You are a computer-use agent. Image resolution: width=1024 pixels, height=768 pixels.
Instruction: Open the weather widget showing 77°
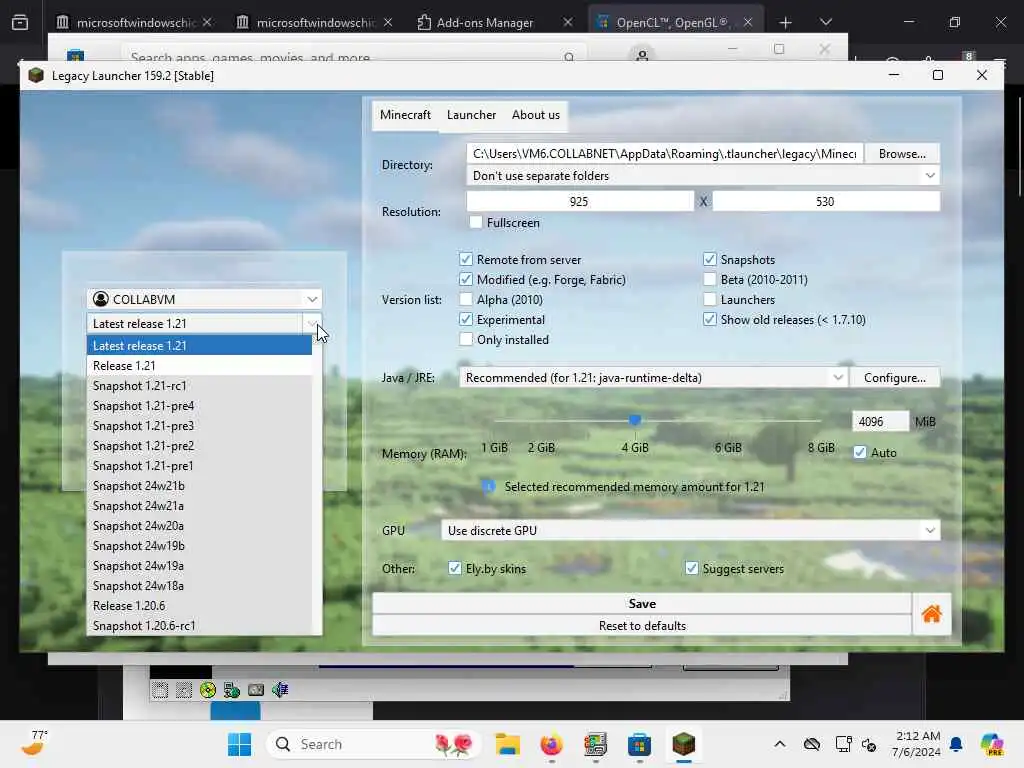34,743
